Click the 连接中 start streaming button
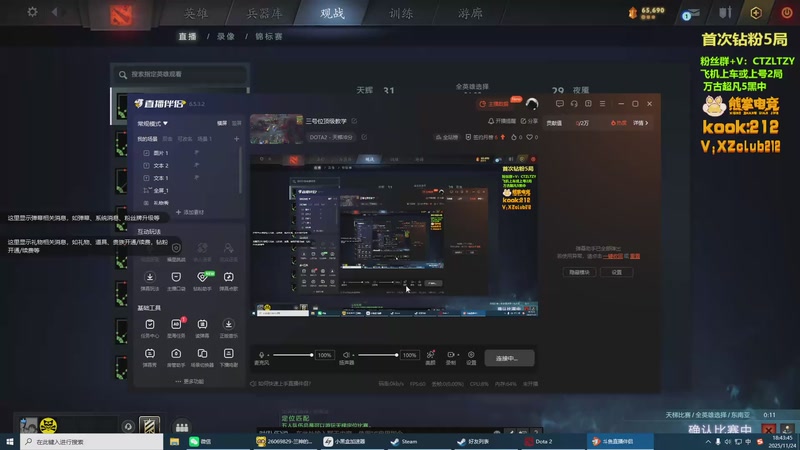This screenshot has width=800, height=450. coord(509,358)
